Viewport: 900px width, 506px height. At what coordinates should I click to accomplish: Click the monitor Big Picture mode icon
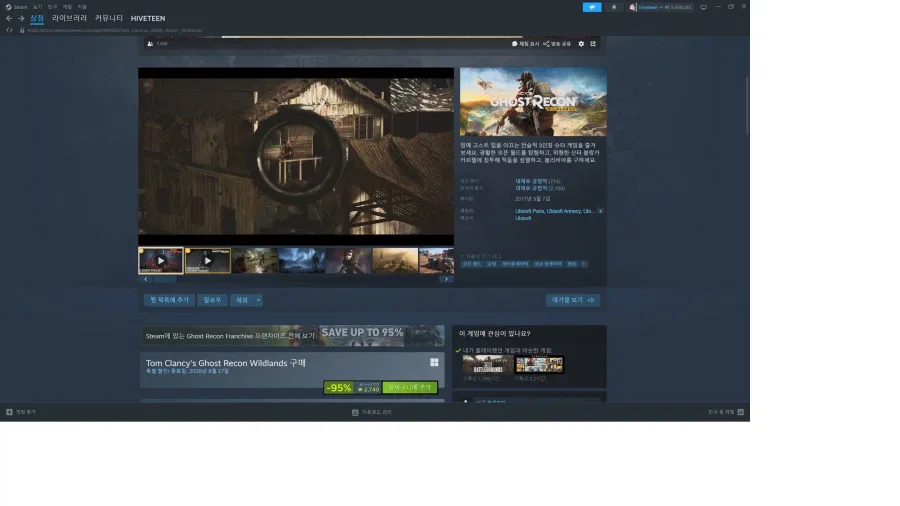pos(703,7)
